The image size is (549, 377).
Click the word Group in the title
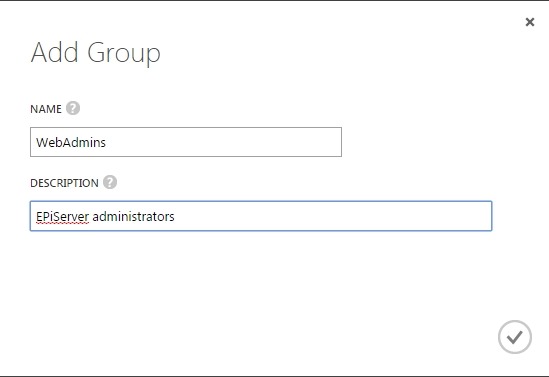(x=124, y=53)
